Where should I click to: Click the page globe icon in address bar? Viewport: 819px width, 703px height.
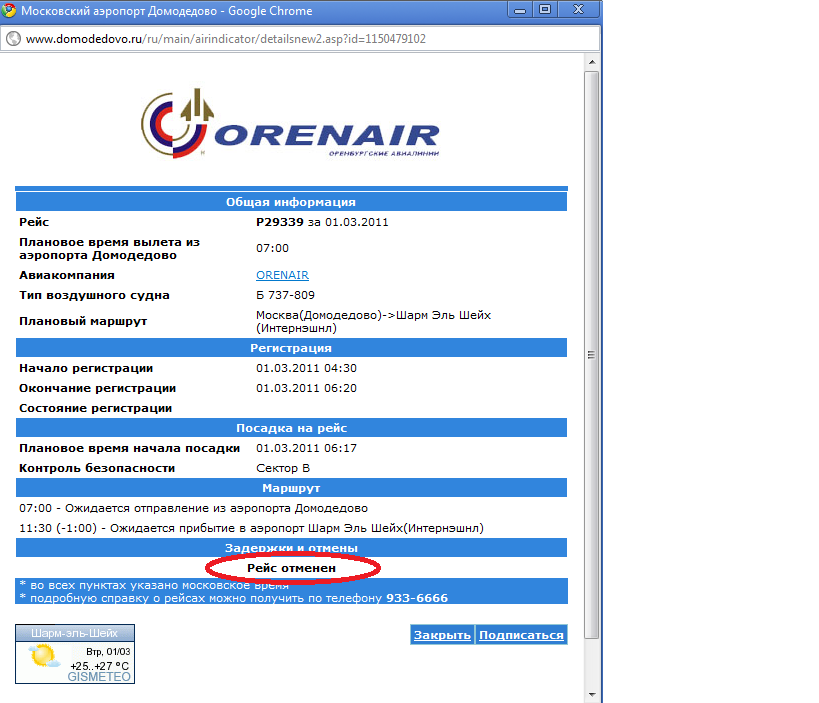(x=13, y=39)
